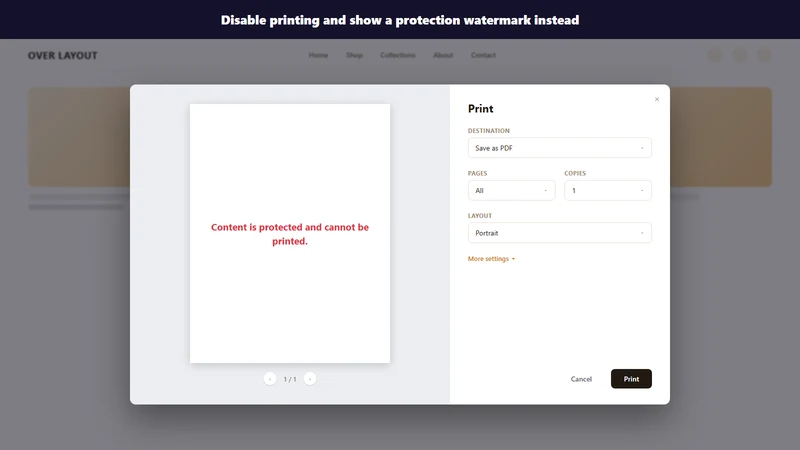
Task: Click the middle round header icon
Action: click(740, 55)
